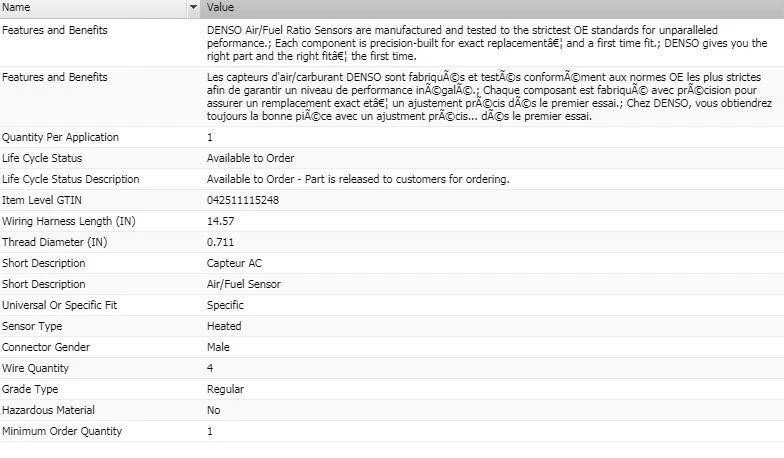
Task: Select the Universal Or Specific Fit row
Action: coord(392,305)
